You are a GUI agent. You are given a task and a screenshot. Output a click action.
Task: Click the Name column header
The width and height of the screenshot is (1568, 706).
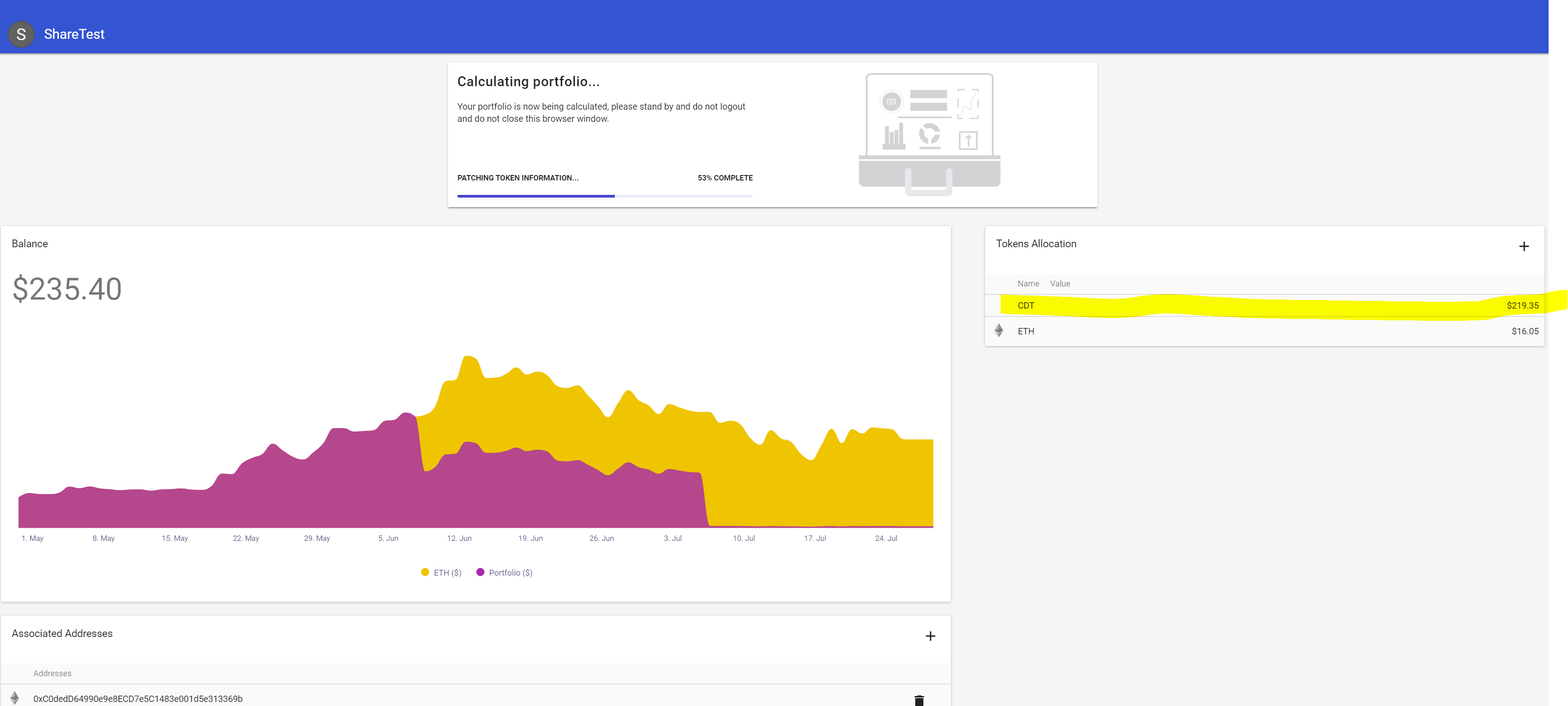(1028, 284)
